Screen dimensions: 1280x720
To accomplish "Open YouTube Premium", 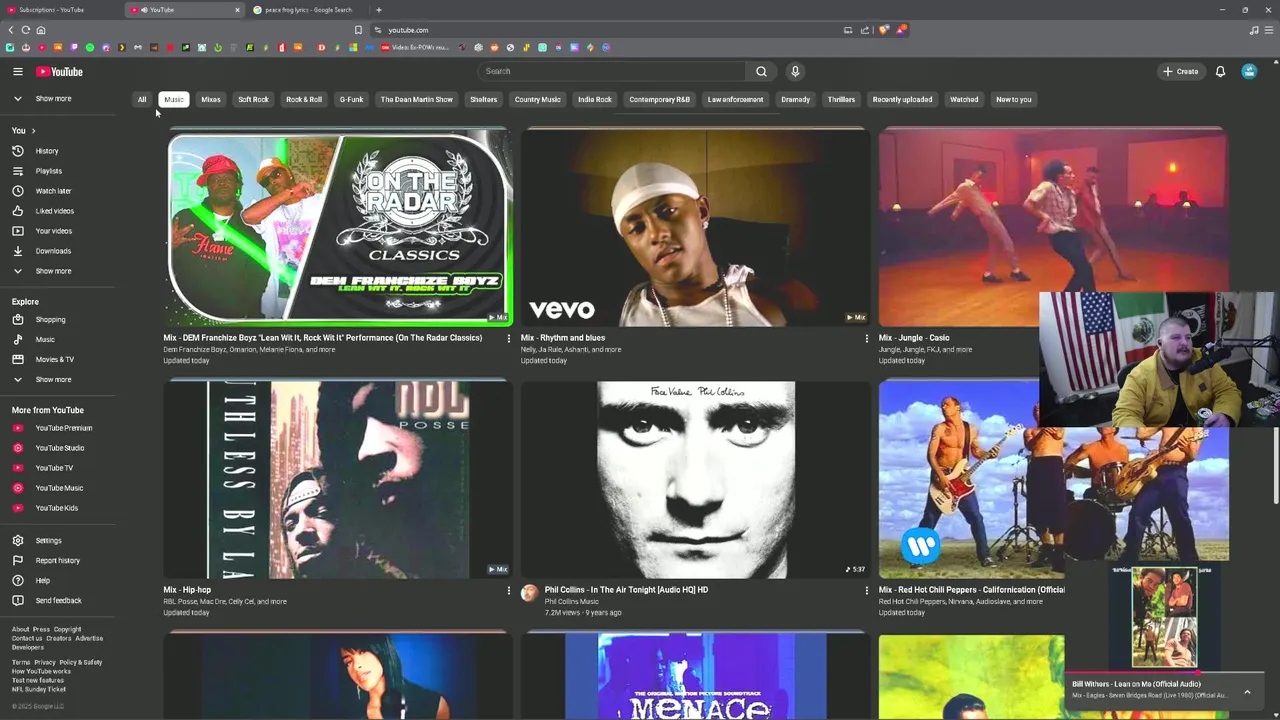I will pyautogui.click(x=63, y=428).
